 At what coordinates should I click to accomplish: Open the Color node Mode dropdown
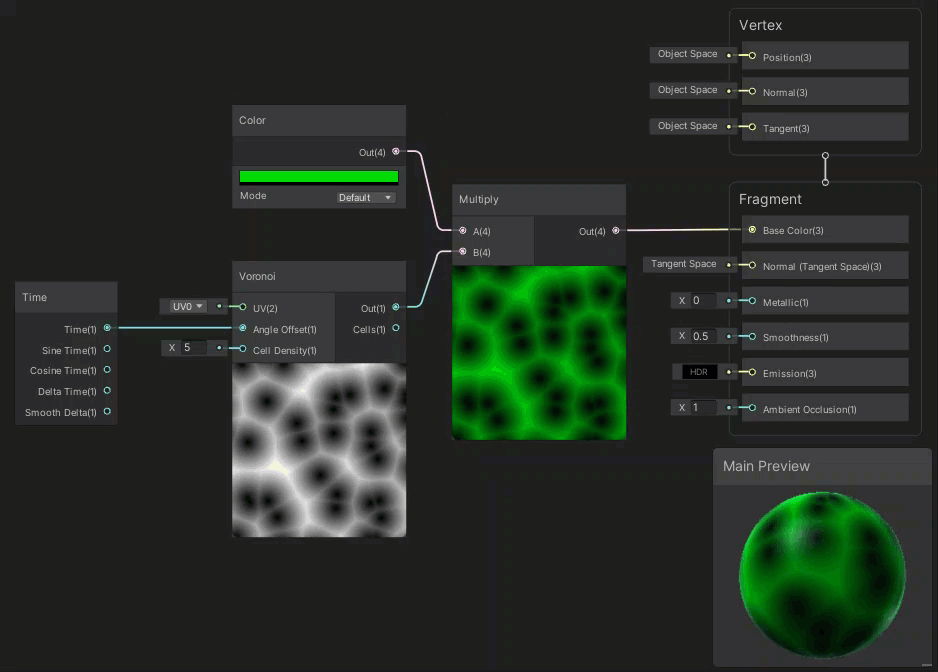[366, 197]
